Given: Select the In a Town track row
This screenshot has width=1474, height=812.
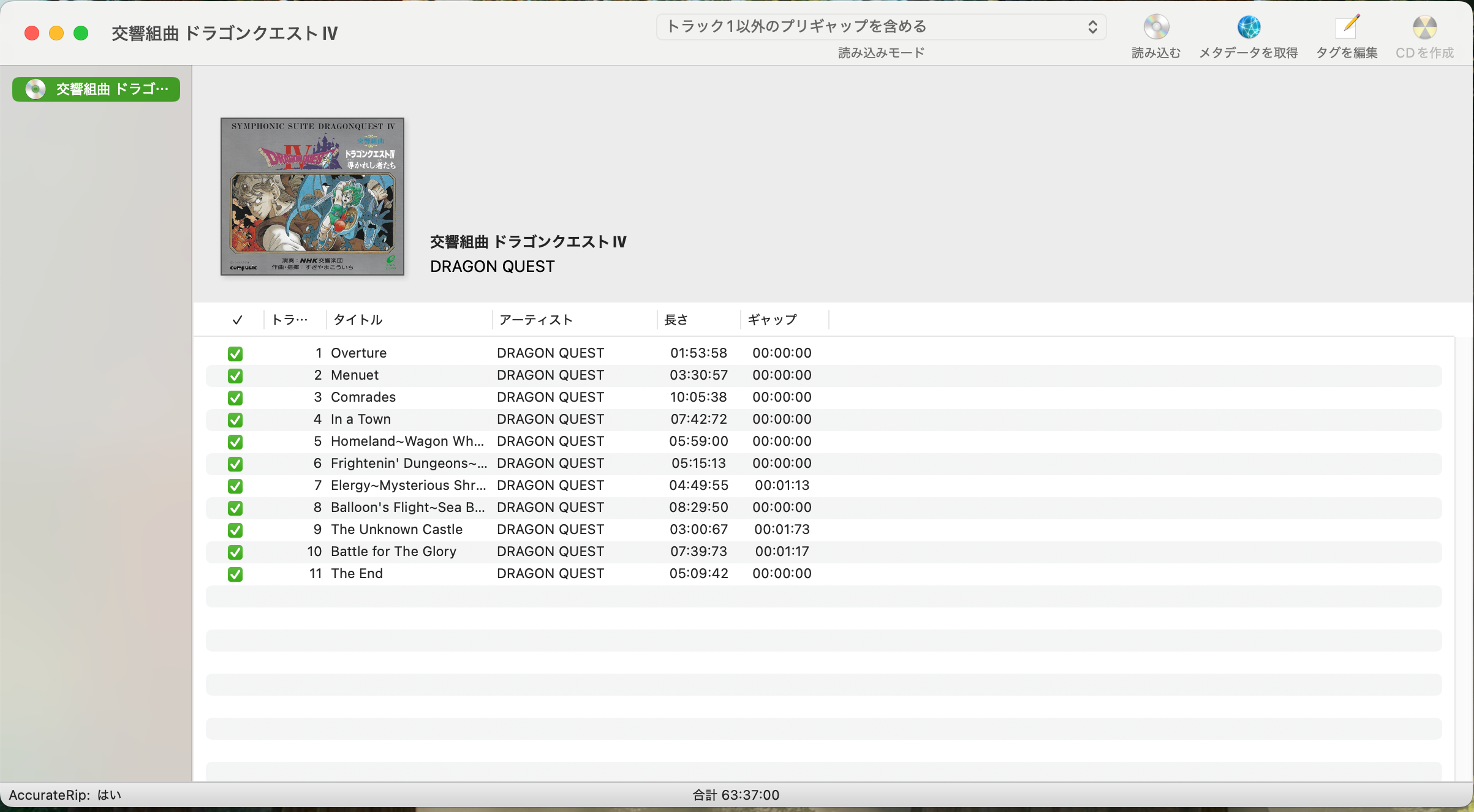Looking at the screenshot, I should [361, 419].
